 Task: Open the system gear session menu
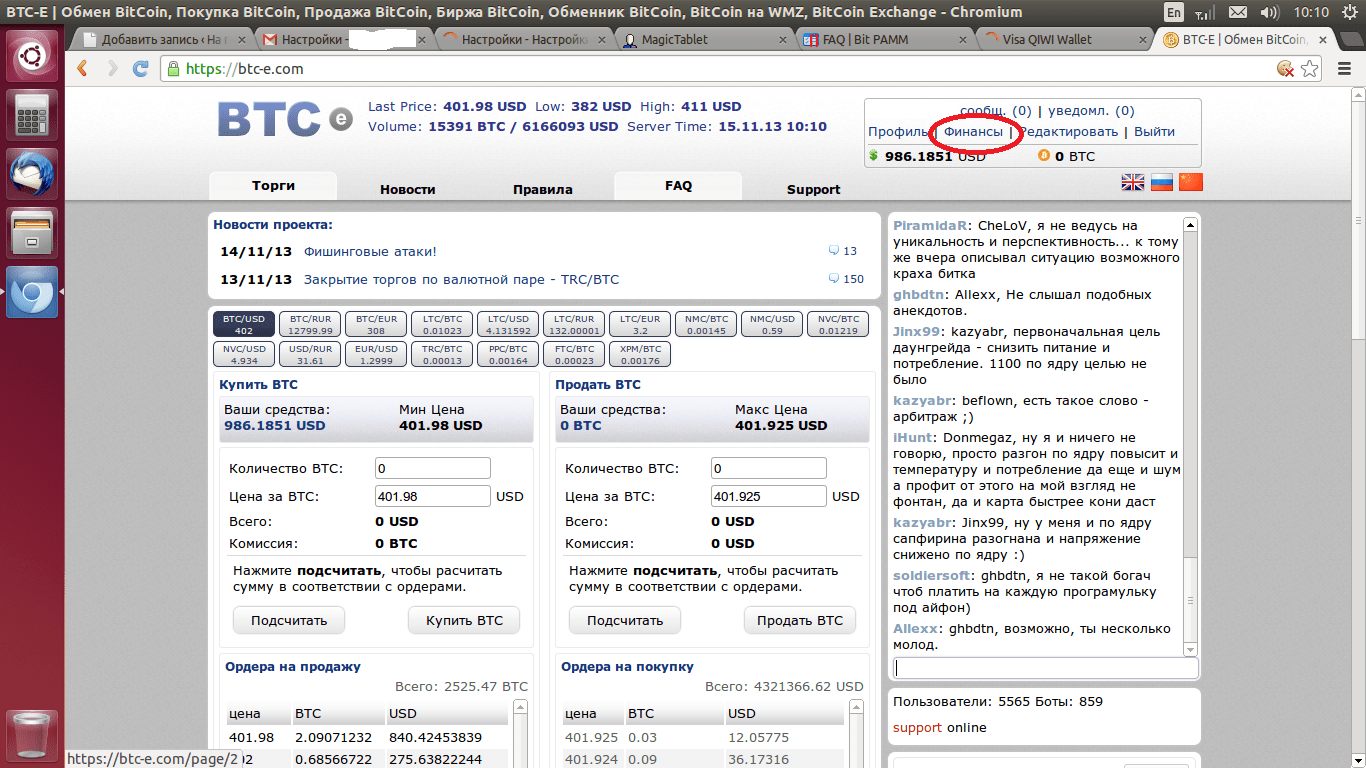click(1349, 12)
